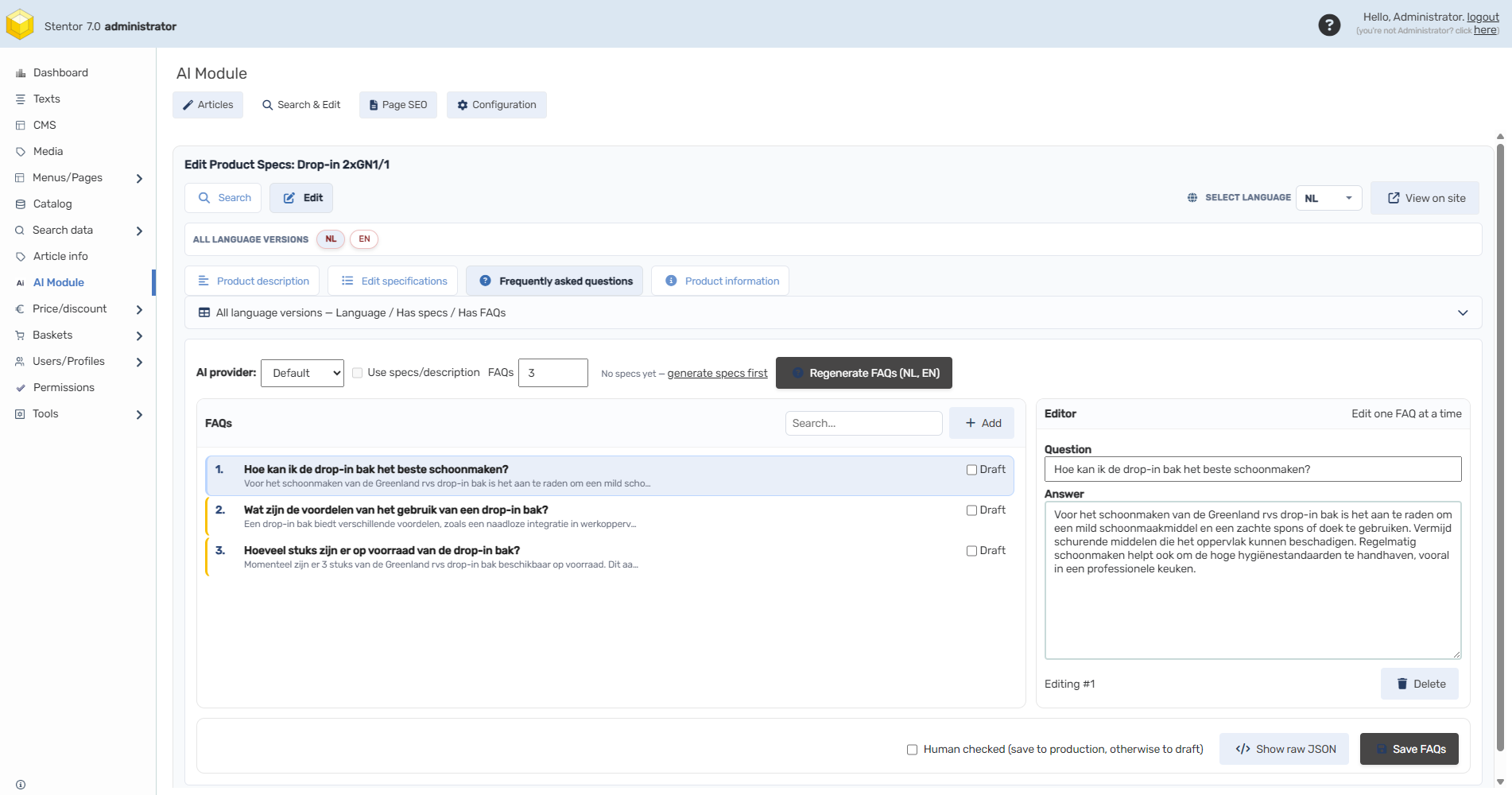Click the Baskets cart icon

coord(20,335)
